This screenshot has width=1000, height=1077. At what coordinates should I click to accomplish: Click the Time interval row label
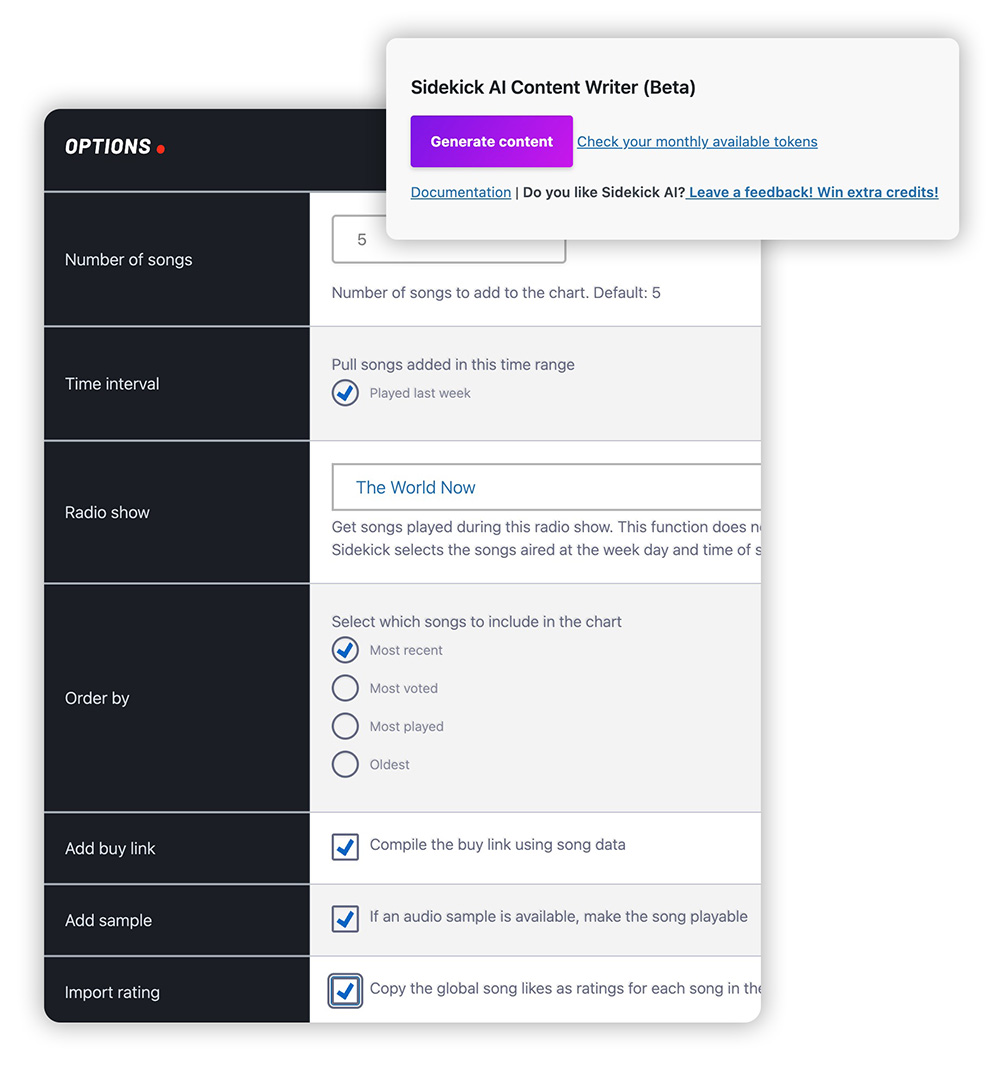pyautogui.click(x=112, y=384)
